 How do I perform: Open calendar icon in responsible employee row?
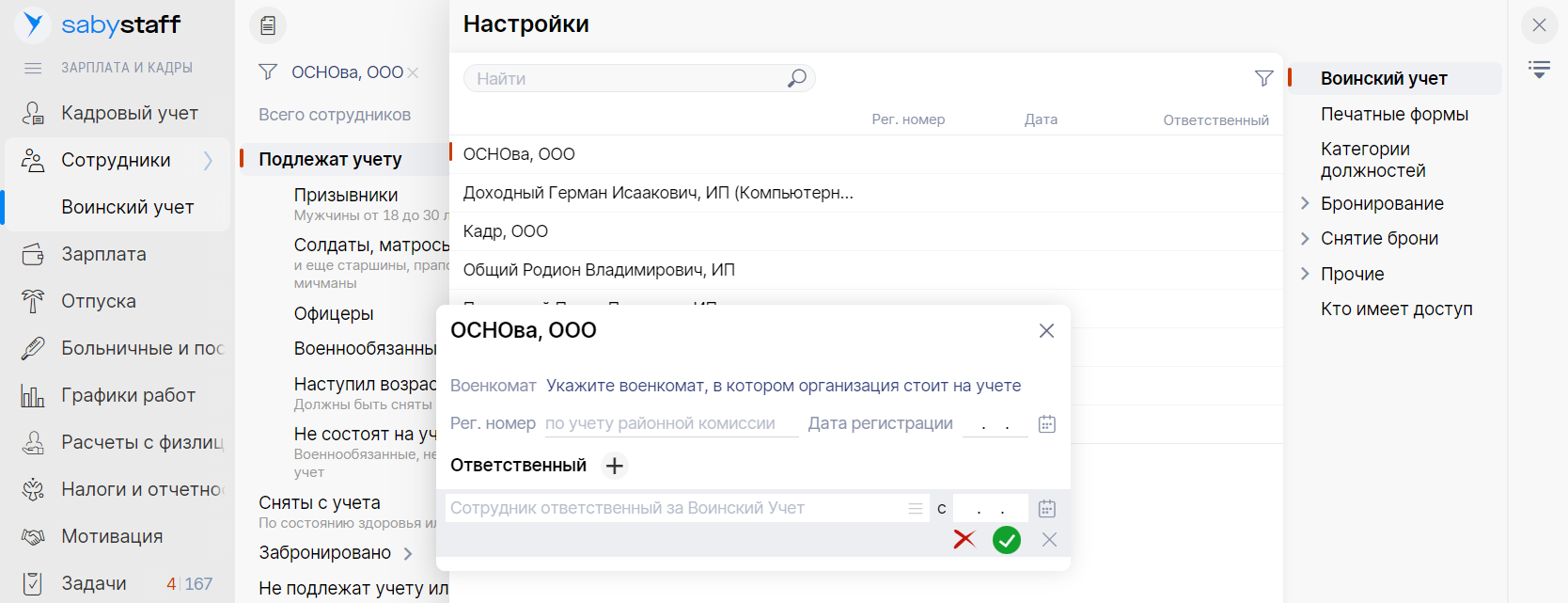pyautogui.click(x=1046, y=509)
